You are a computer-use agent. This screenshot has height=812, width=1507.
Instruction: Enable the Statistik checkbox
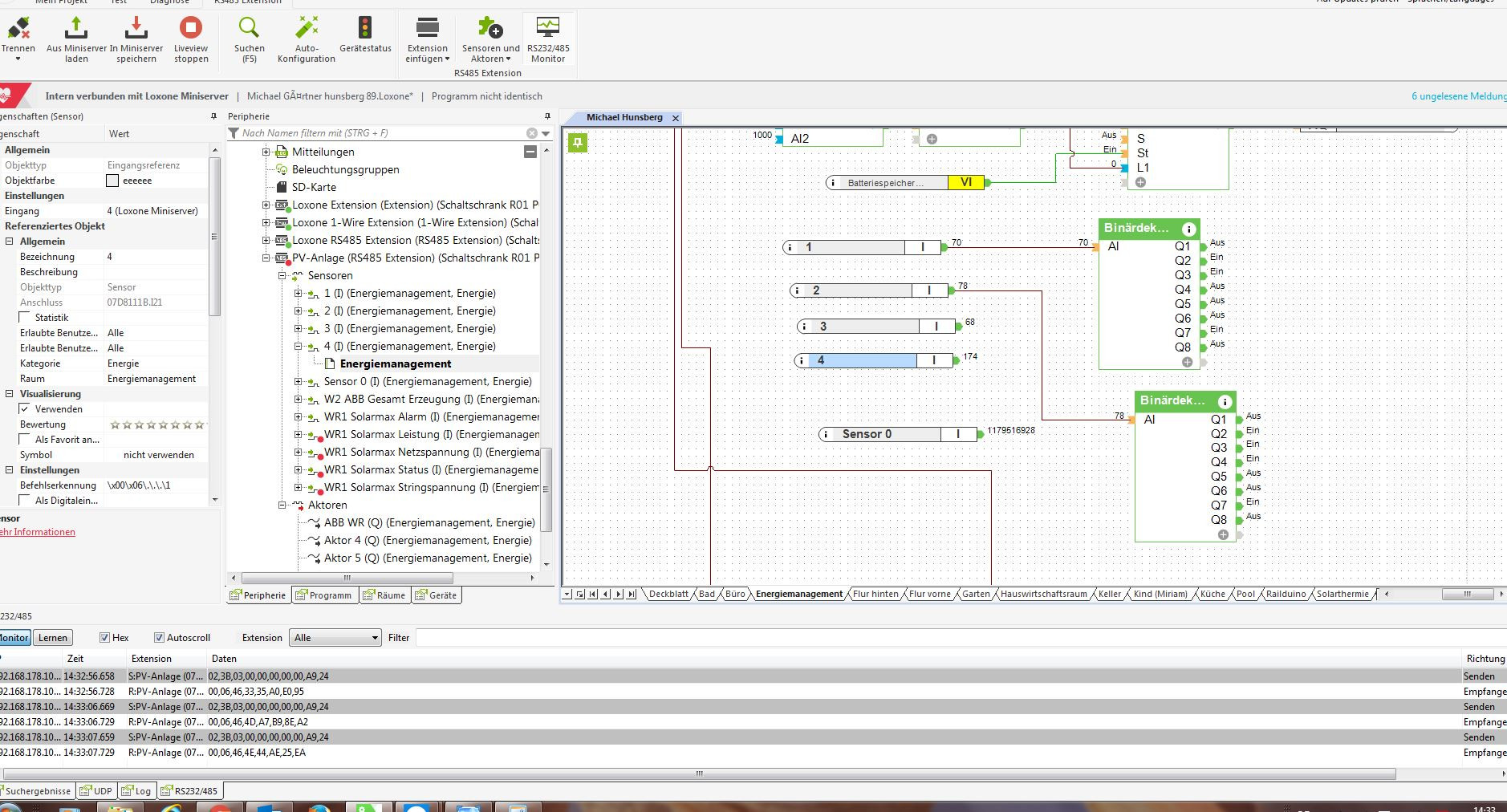tap(25, 318)
